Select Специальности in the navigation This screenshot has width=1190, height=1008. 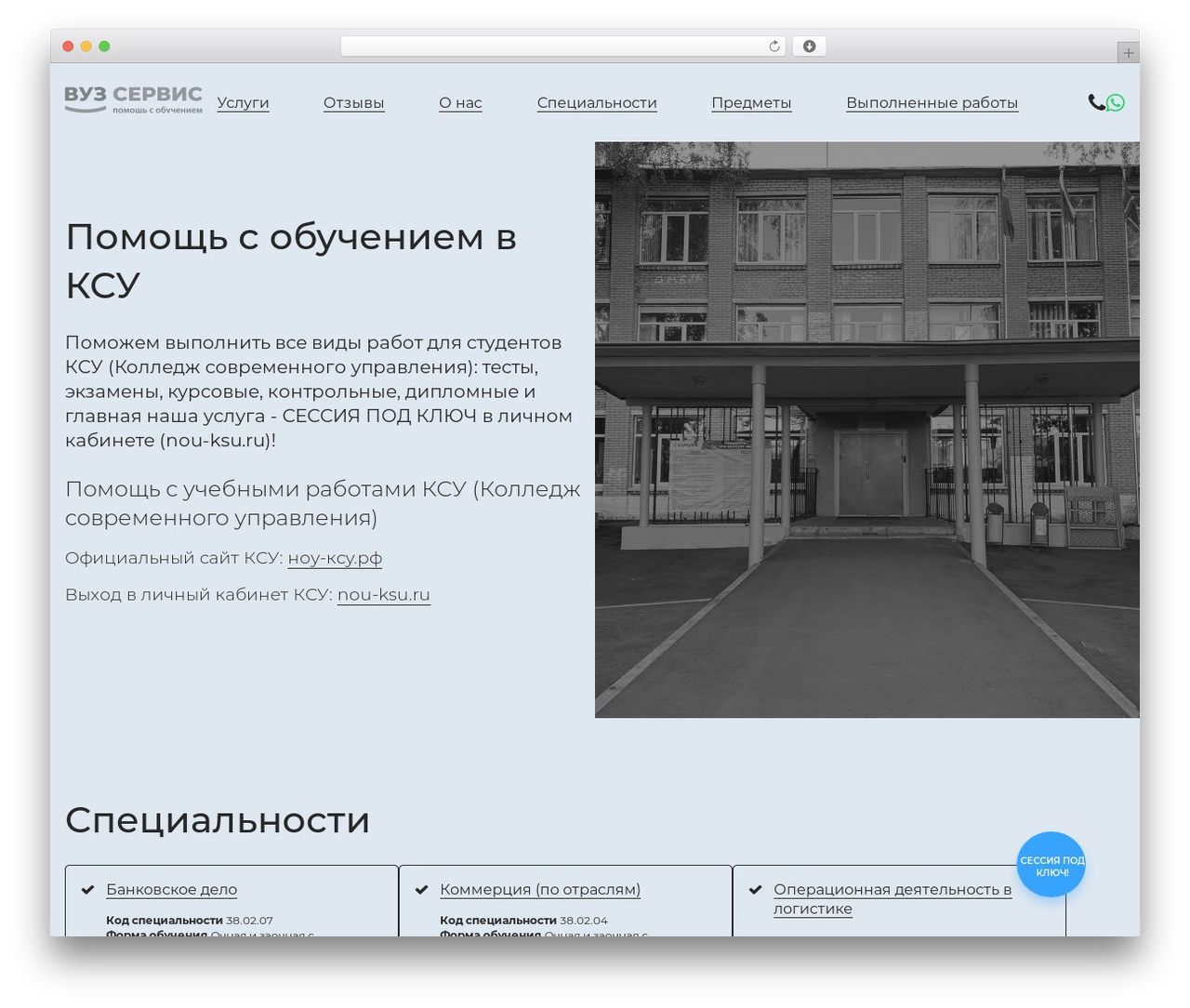click(x=597, y=102)
